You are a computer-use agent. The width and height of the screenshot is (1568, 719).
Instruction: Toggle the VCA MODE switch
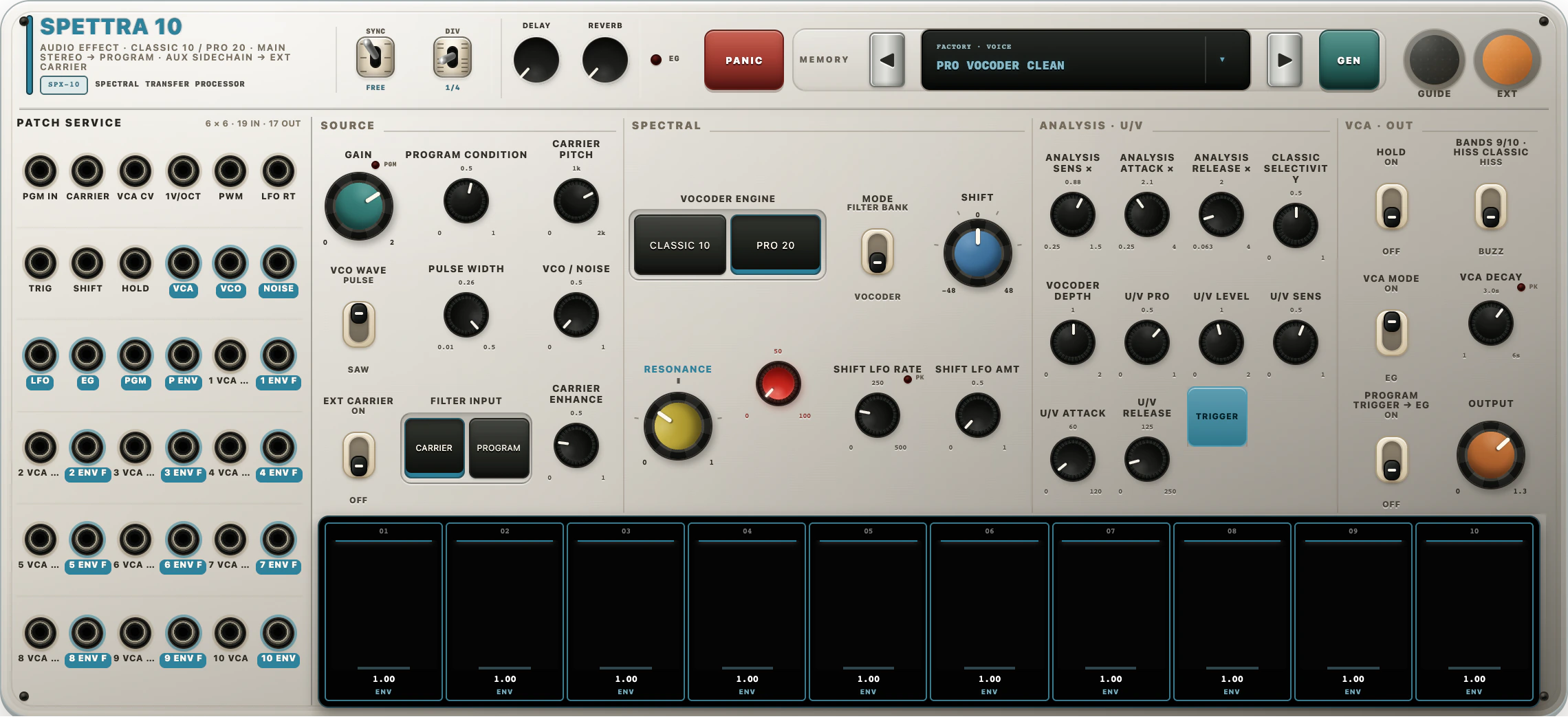[1391, 332]
